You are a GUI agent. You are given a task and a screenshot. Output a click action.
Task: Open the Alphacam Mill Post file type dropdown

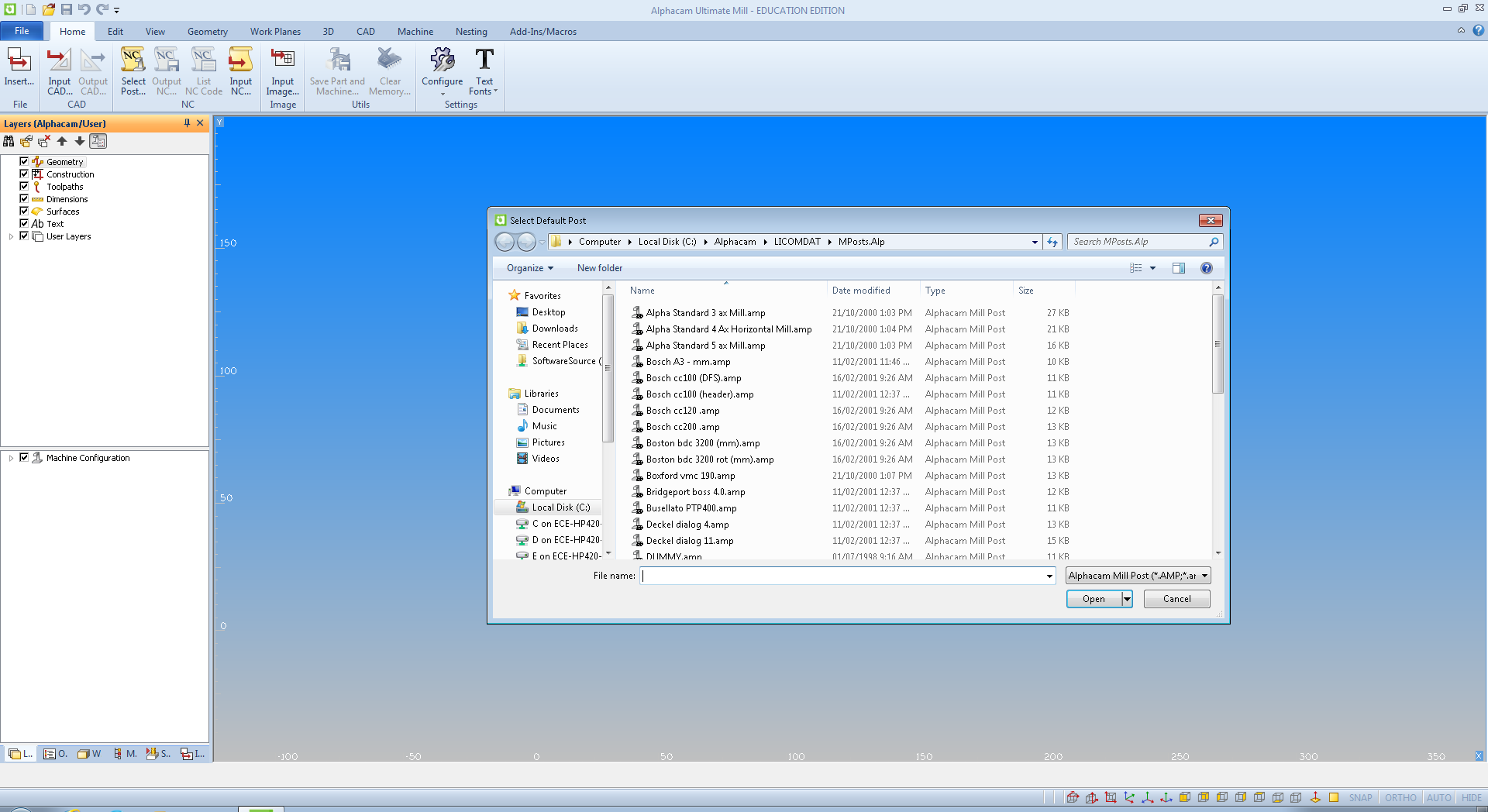pos(1138,576)
